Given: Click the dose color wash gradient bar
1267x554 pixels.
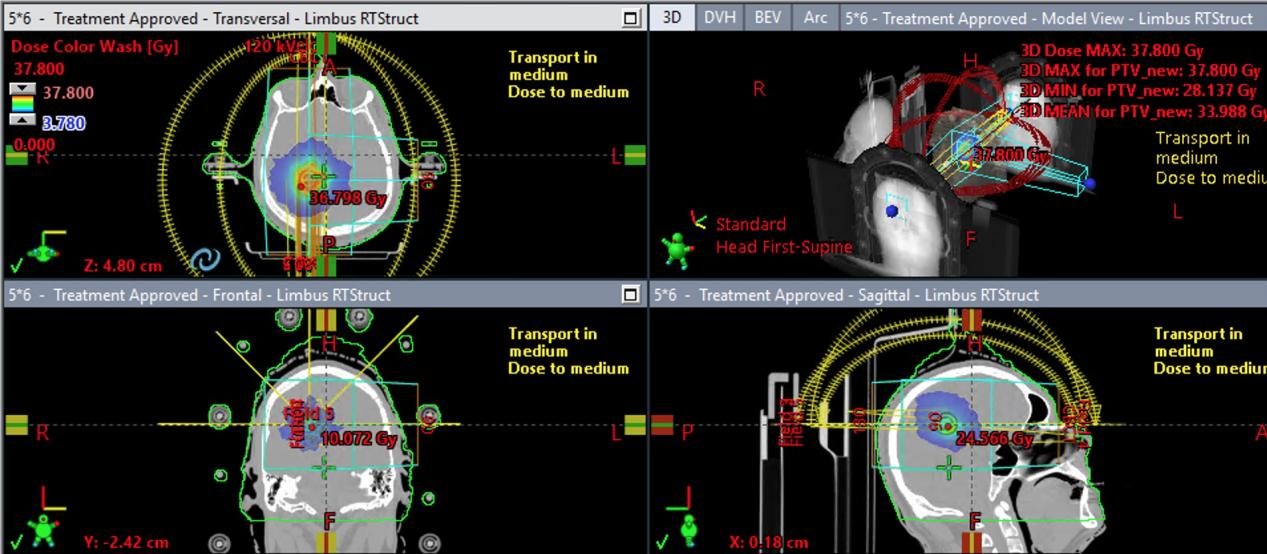Looking at the screenshot, I should click(23, 105).
